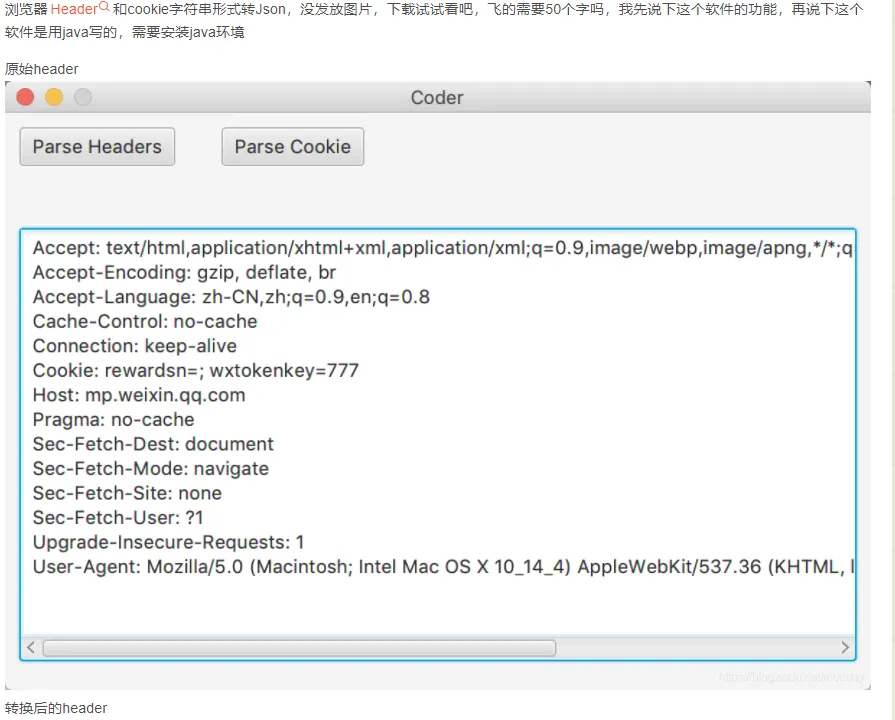Click the 原始header caption text
This screenshot has height=720, width=895.
[42, 69]
